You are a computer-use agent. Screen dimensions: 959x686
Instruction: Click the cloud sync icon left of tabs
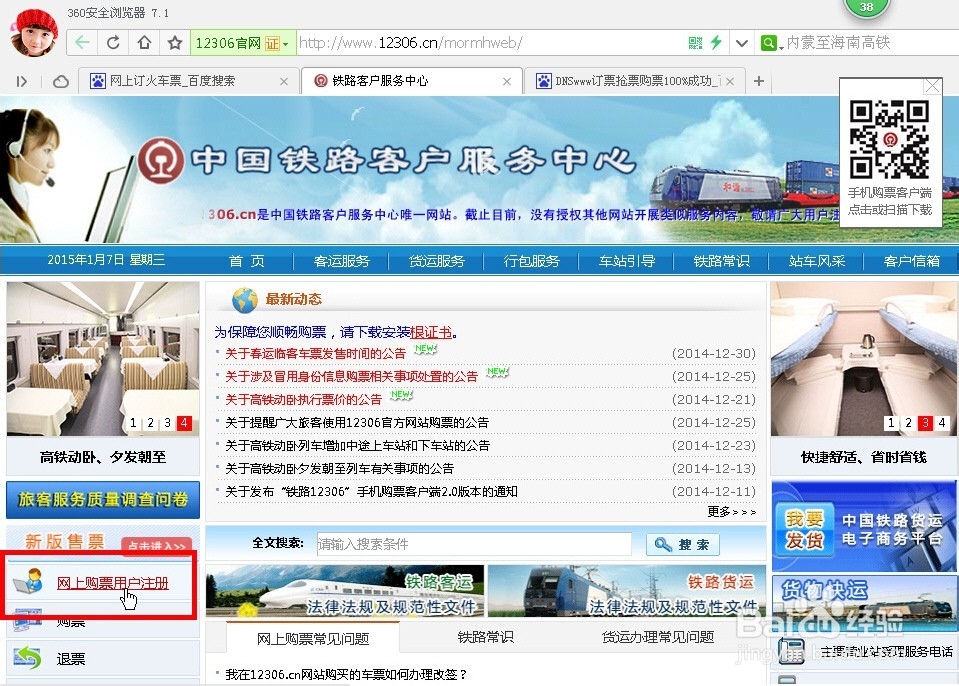pyautogui.click(x=60, y=81)
